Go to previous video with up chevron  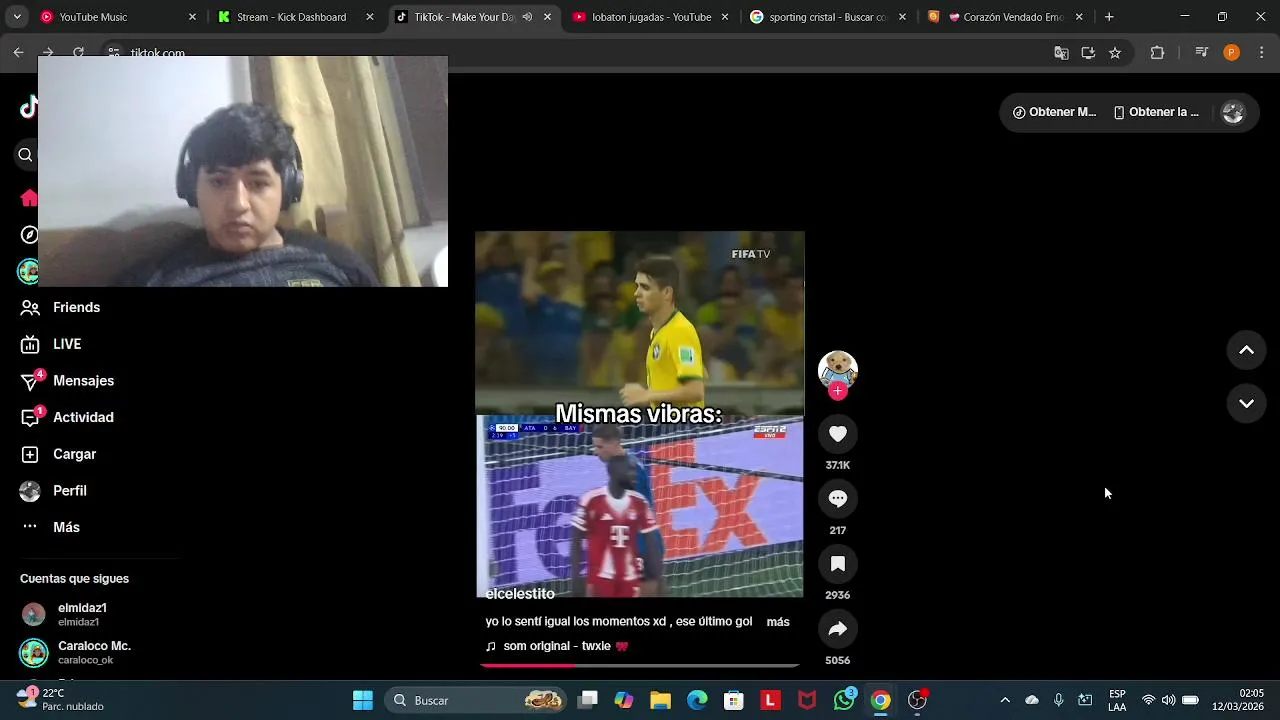pyautogui.click(x=1246, y=350)
